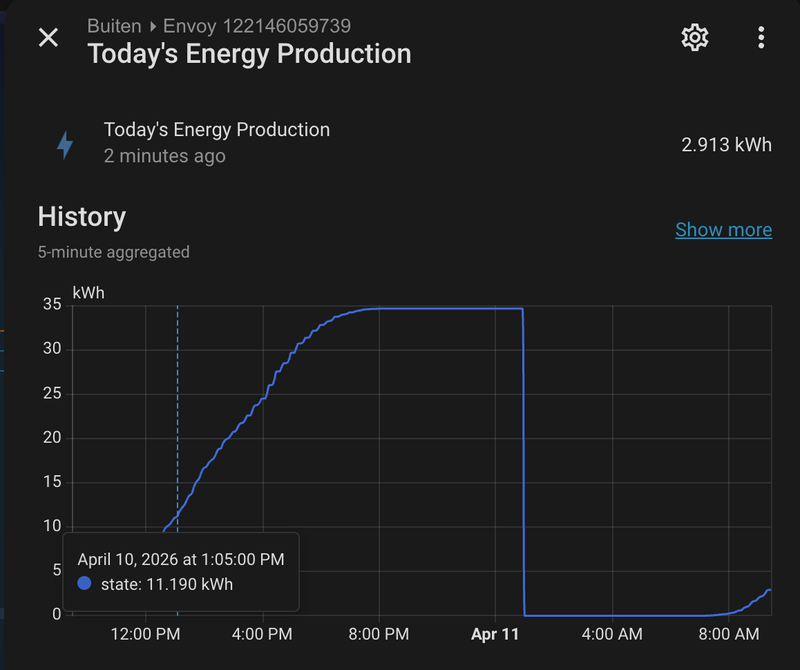This screenshot has width=800, height=670.
Task: Click the 4:00 AM axis label
Action: point(612,634)
